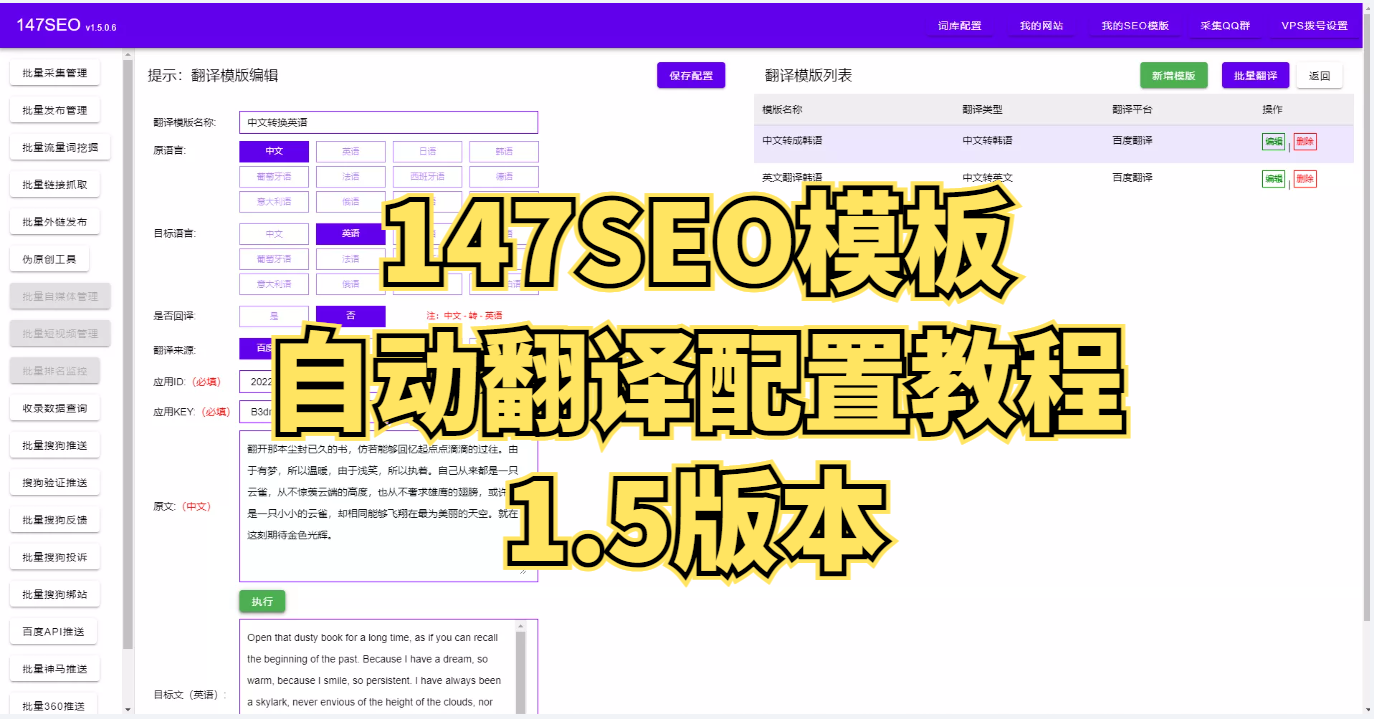Open 批量搜狗反馈 in the sidebar
The image size is (1374, 719).
pyautogui.click(x=54, y=520)
